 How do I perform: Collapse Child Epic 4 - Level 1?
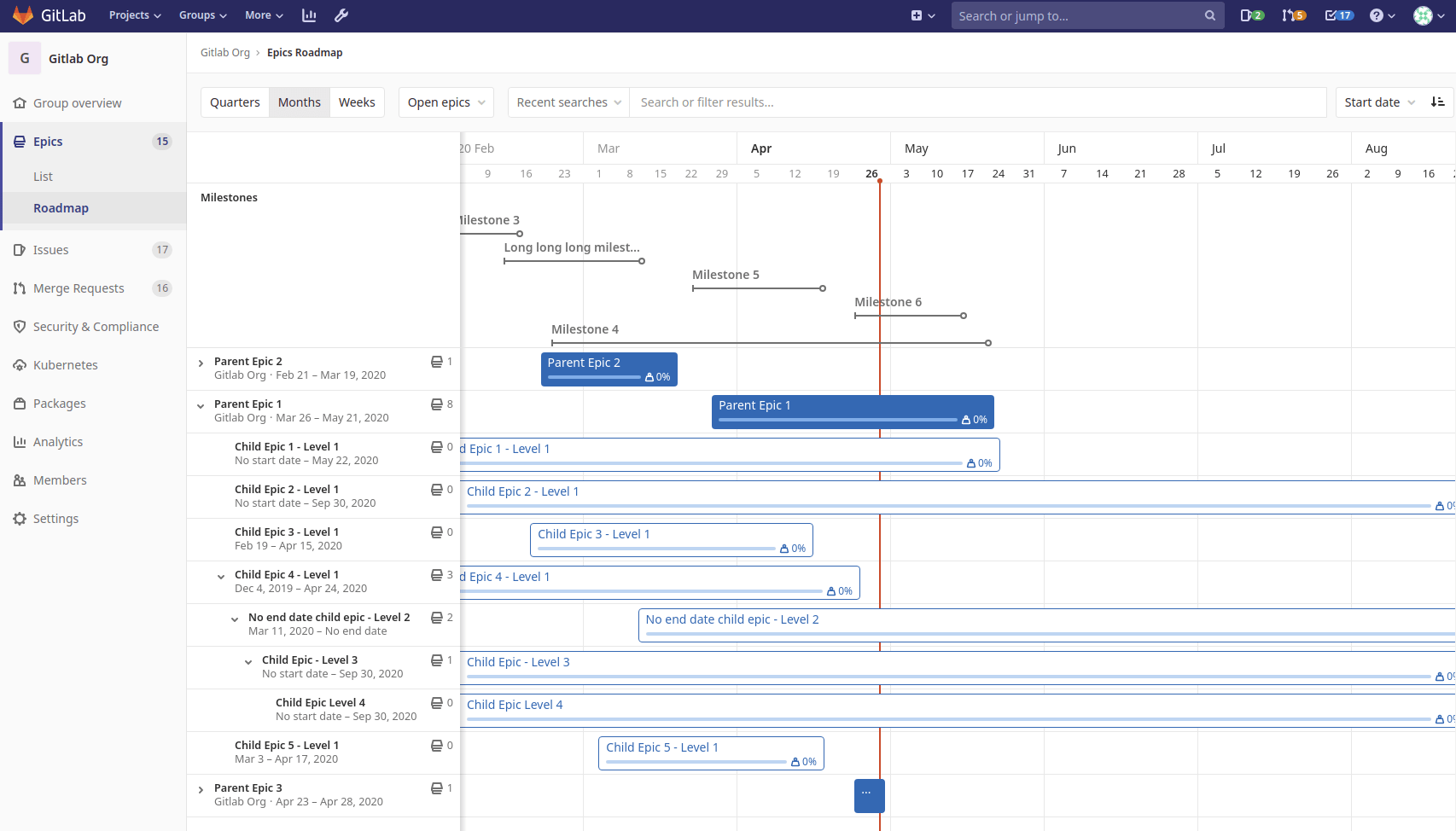(x=221, y=576)
